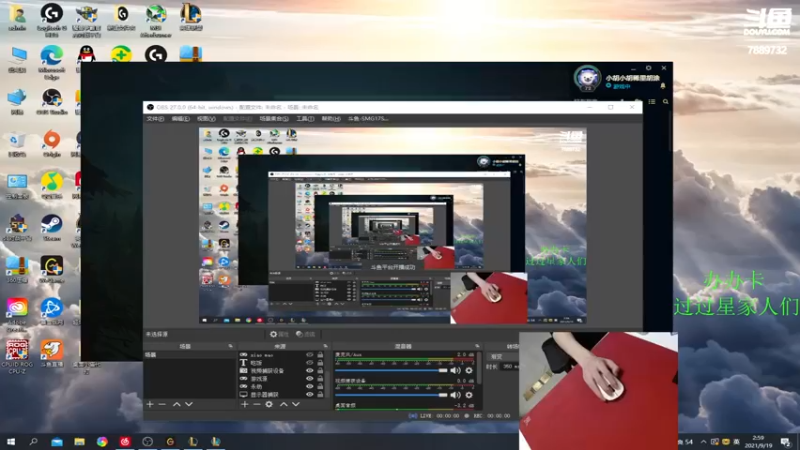Open the QQ penguin desktop icon
This screenshot has height=450, width=800.
tap(86, 56)
